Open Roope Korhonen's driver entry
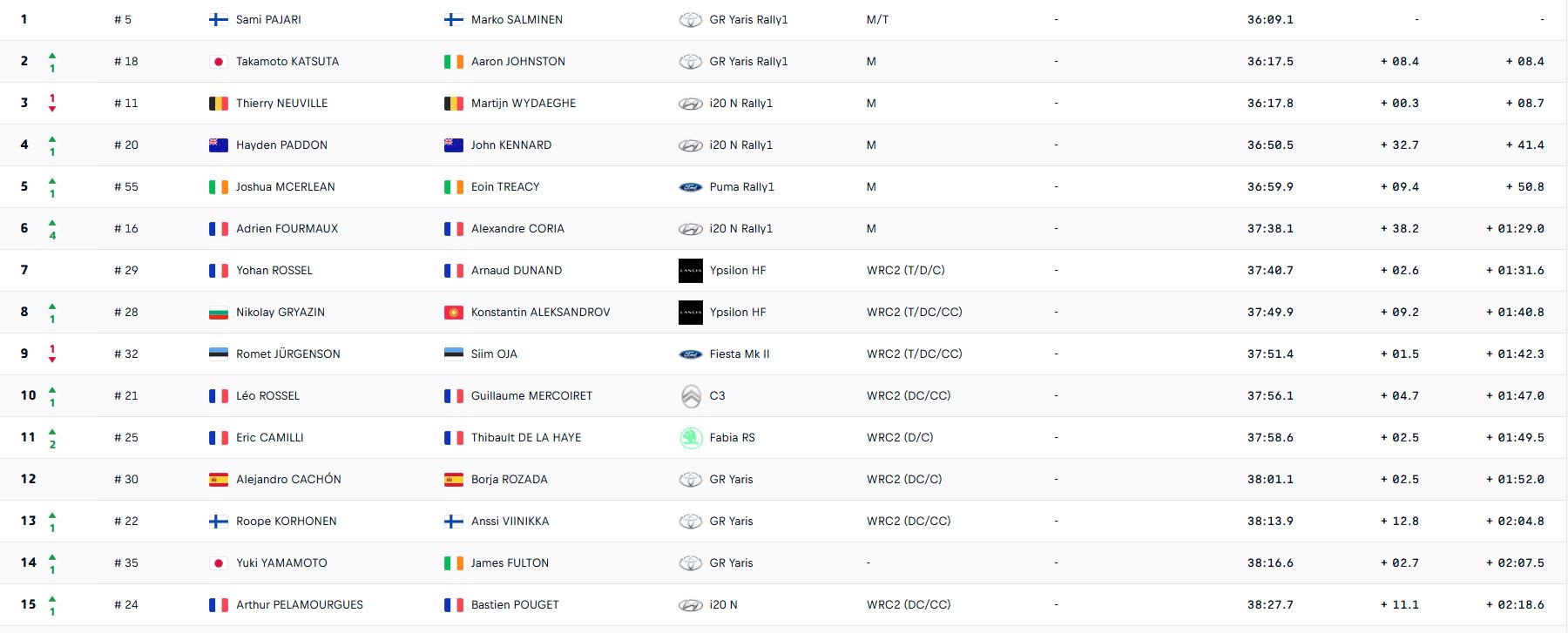This screenshot has width=1568, height=633. pyautogui.click(x=286, y=522)
